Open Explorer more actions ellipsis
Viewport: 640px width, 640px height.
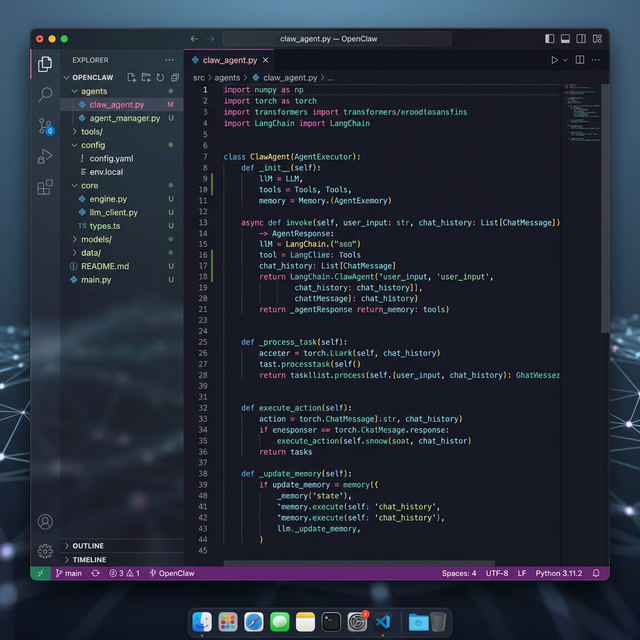(169, 60)
